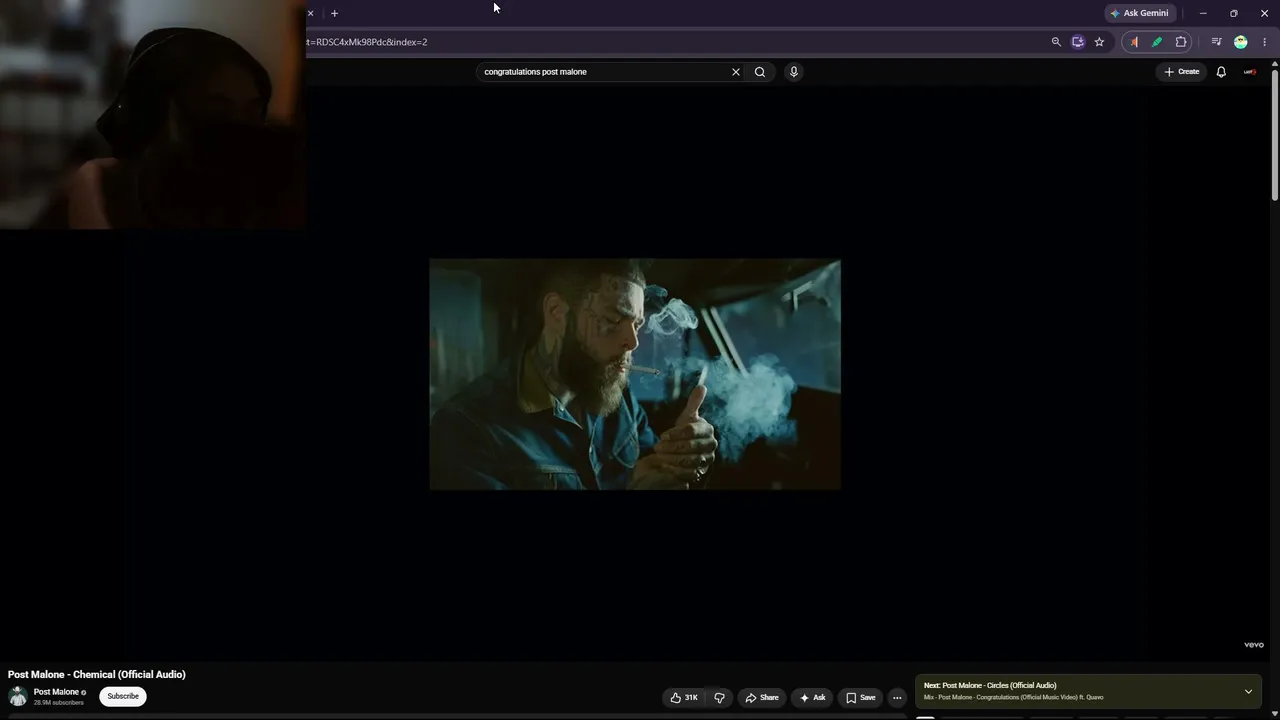Image resolution: width=1280 pixels, height=720 pixels.
Task: Open the browser zoom indicator
Action: 1056,42
